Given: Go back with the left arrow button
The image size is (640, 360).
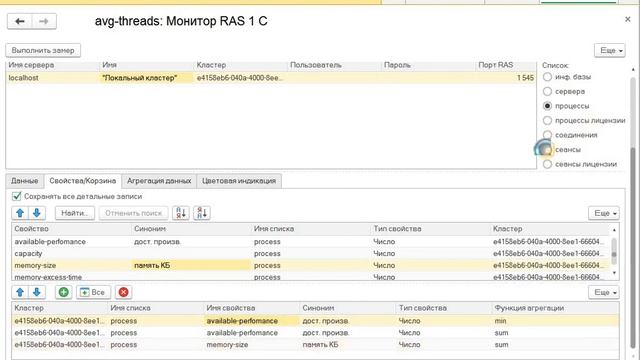Looking at the screenshot, I should click(x=20, y=21).
